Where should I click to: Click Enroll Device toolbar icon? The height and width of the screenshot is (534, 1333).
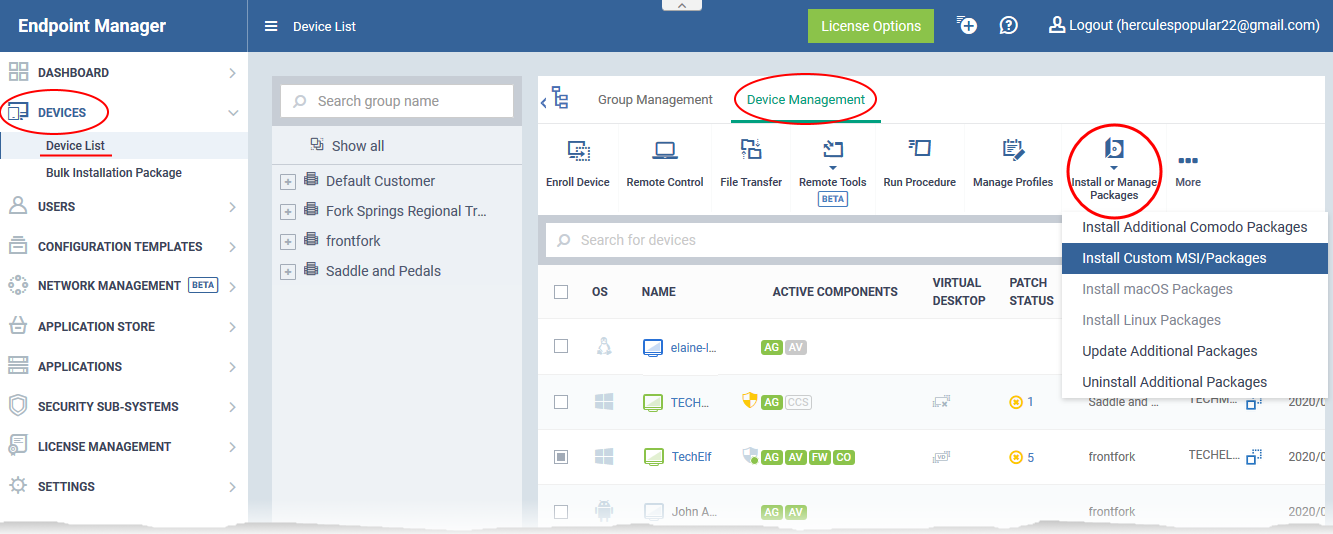578,150
